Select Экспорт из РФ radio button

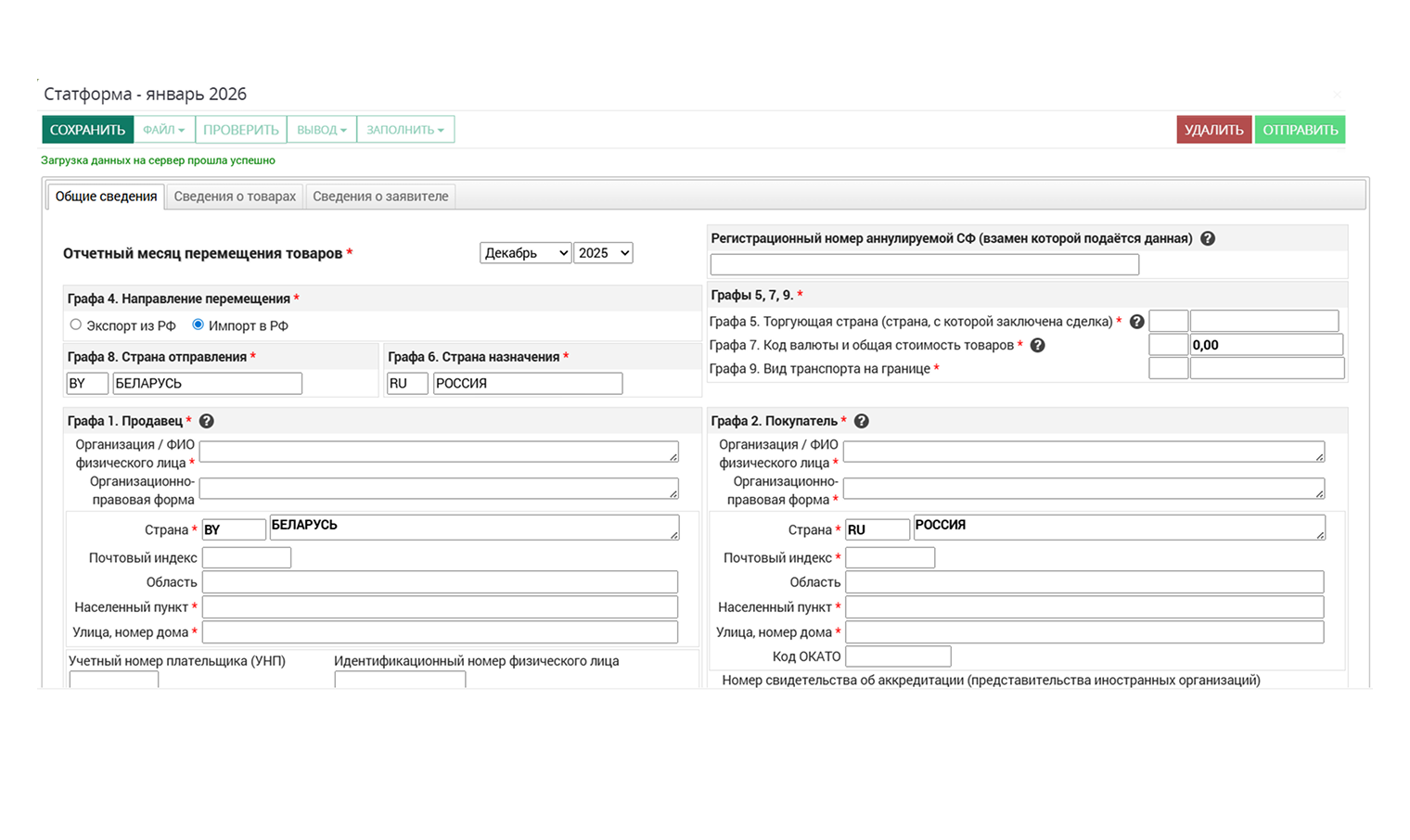point(76,325)
